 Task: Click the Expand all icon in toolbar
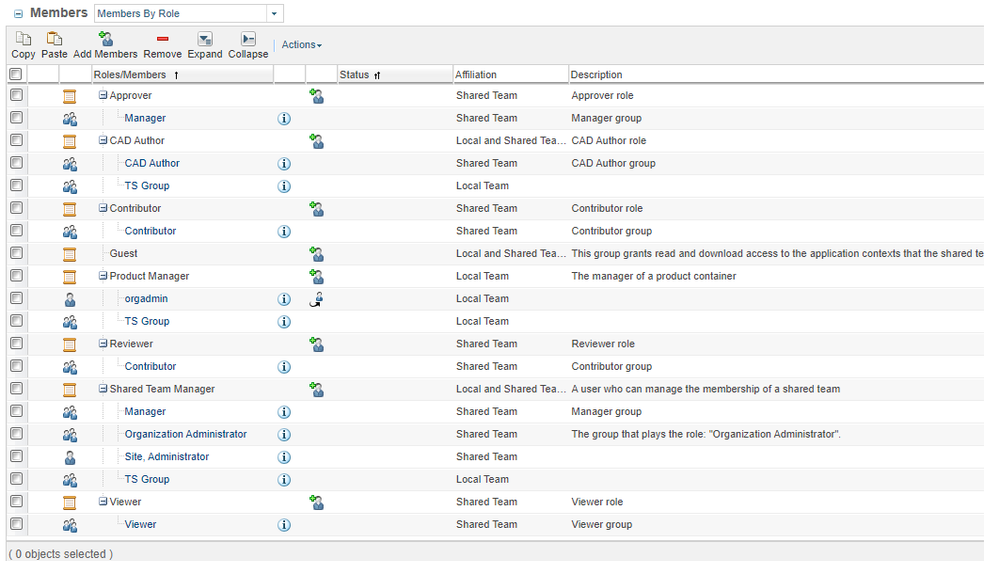pyautogui.click(x=205, y=39)
